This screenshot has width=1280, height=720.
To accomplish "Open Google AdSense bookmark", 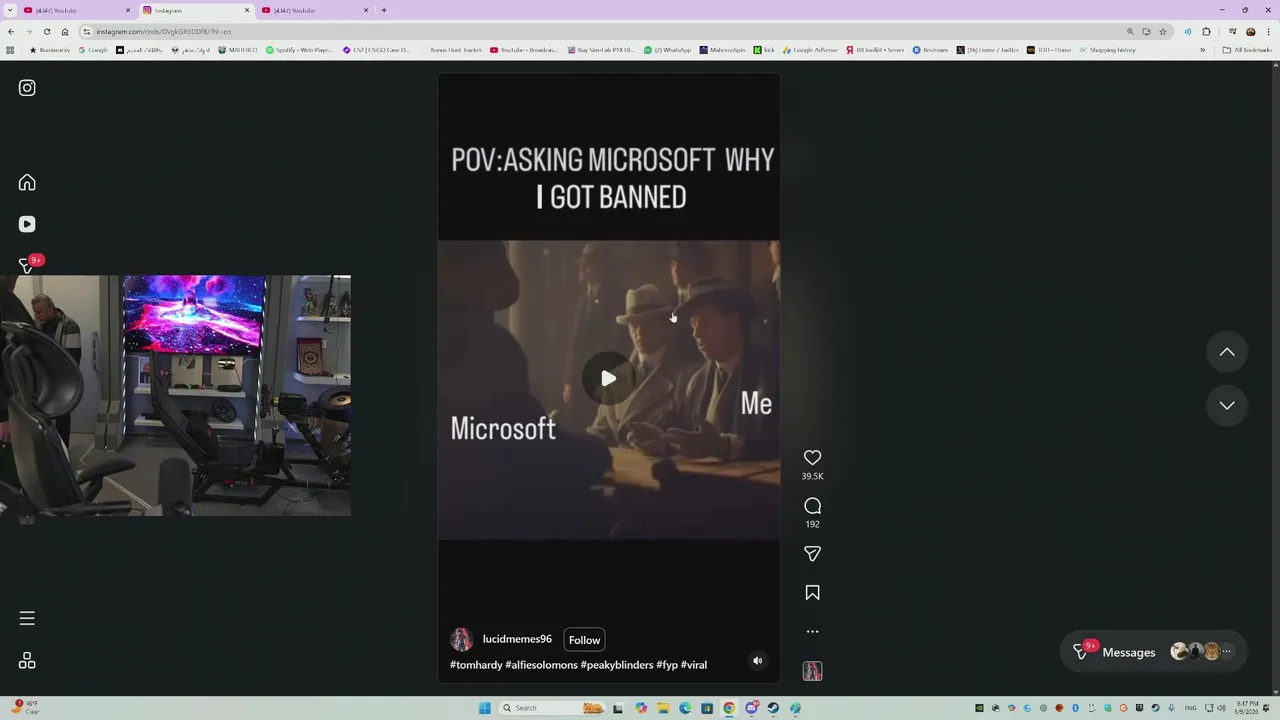I will [x=811, y=50].
